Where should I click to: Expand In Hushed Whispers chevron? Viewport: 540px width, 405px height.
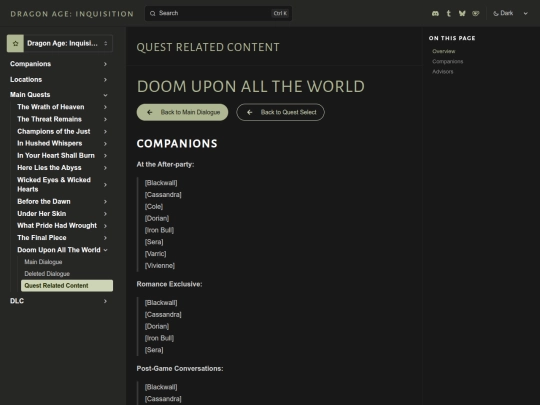pos(105,144)
